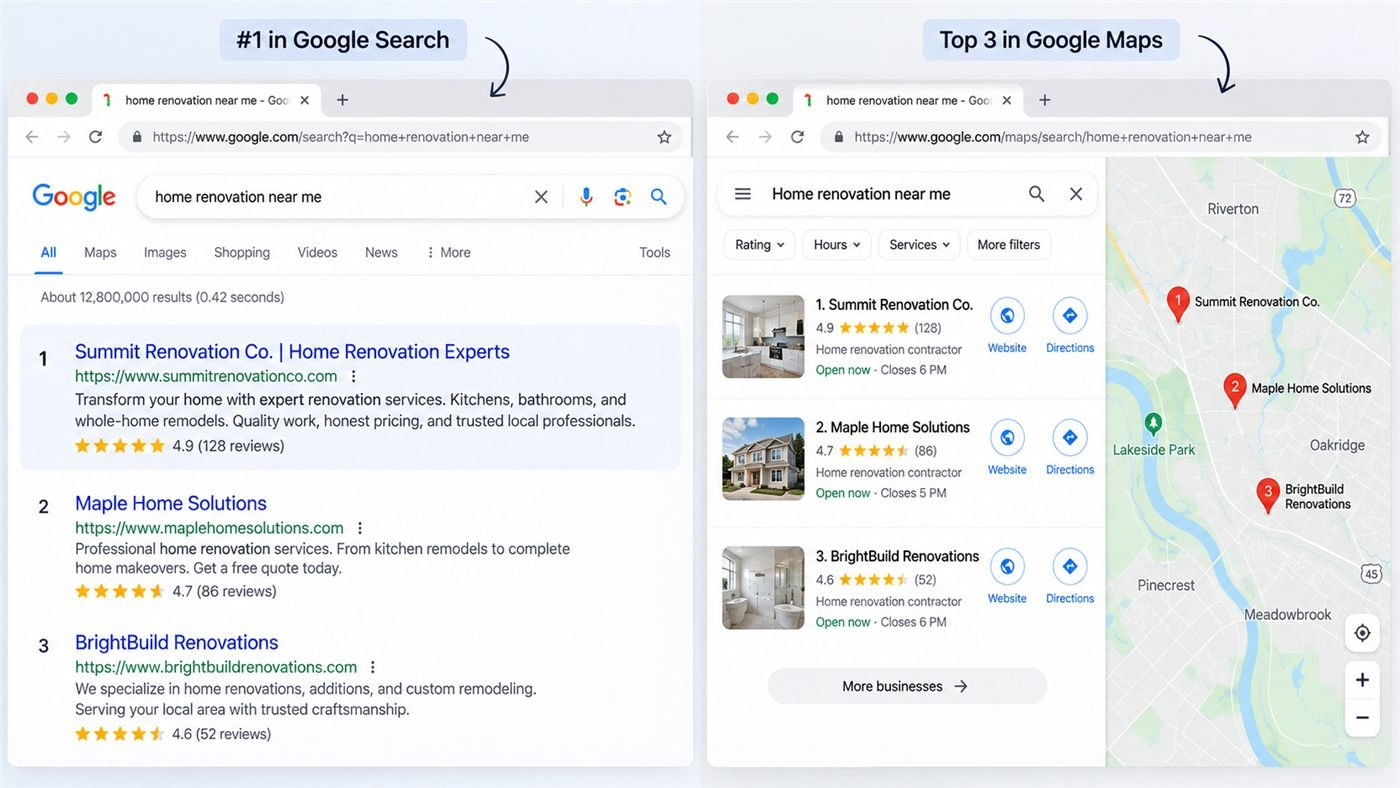This screenshot has height=788, width=1400.
Task: Click "4.9 (128 reviews)" rating in search results
Action: pyautogui.click(x=228, y=446)
